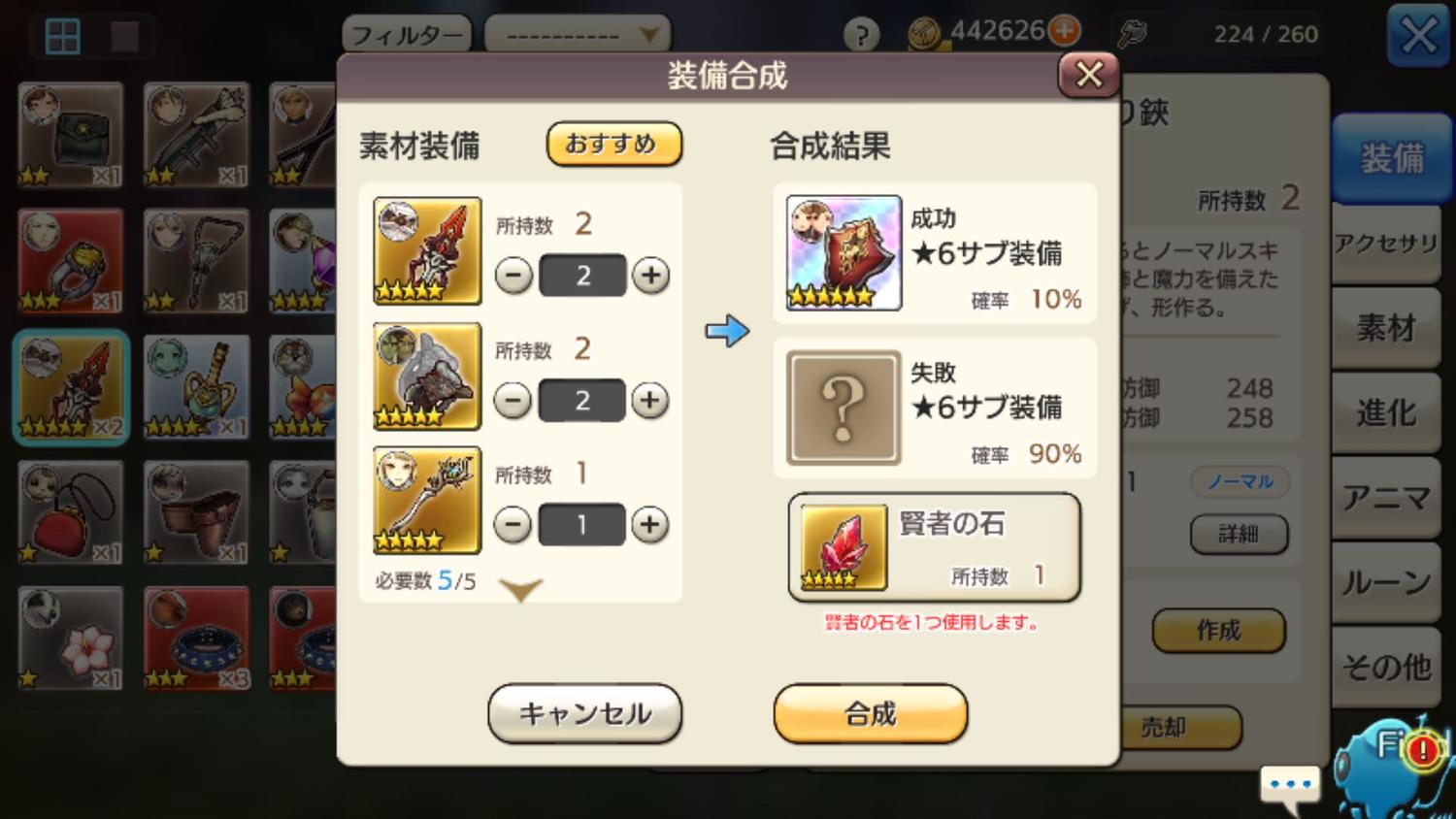1456x819 pixels.
Task: Decrease second material quantity with minus
Action: [513, 400]
